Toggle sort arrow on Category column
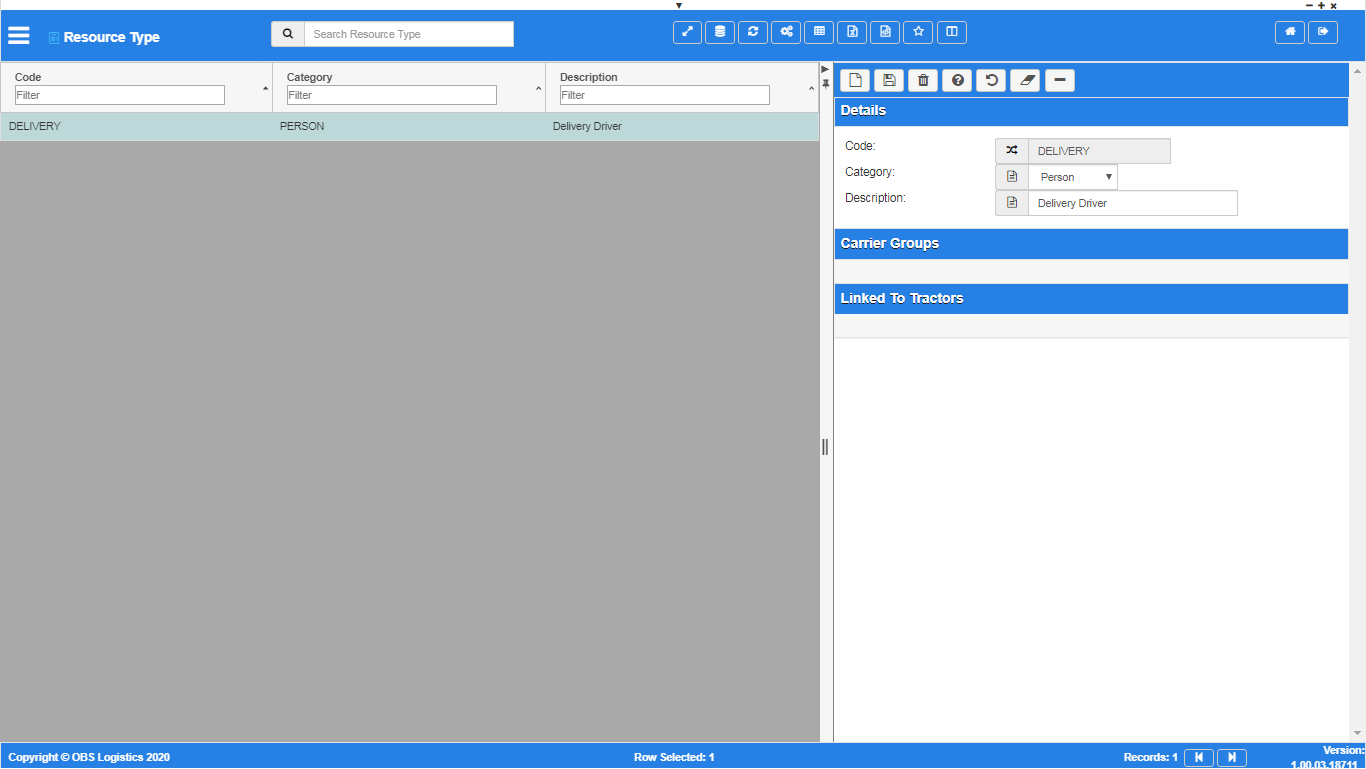This screenshot has width=1366, height=769. (x=538, y=89)
